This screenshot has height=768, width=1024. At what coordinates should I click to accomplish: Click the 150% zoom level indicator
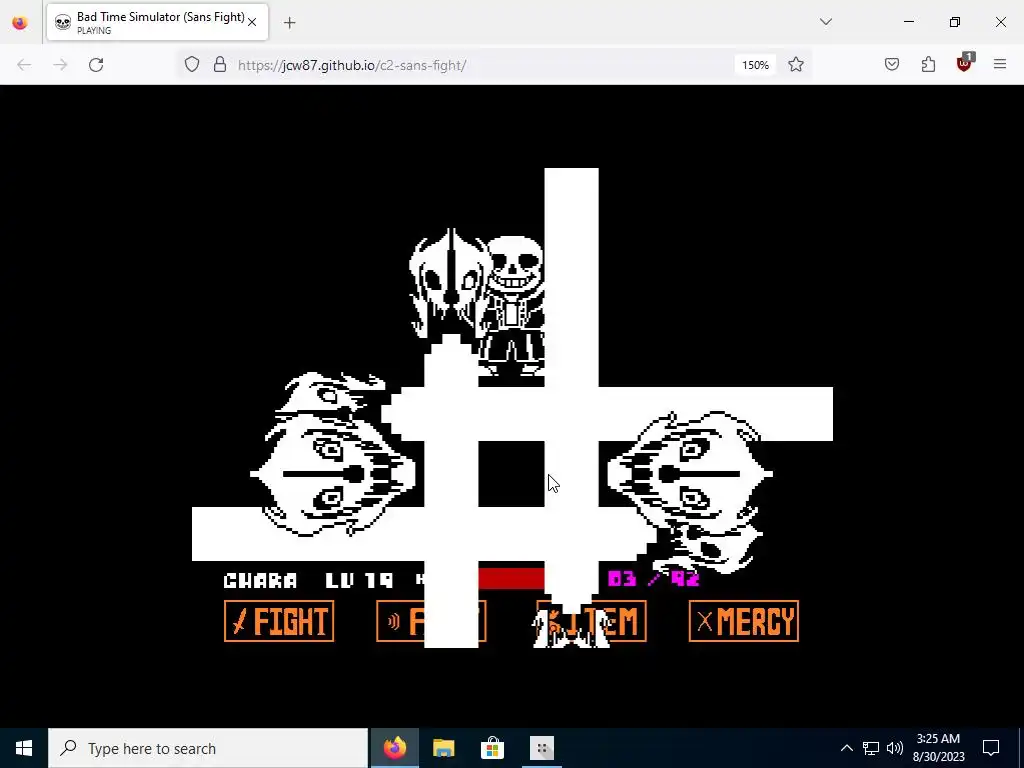point(756,65)
